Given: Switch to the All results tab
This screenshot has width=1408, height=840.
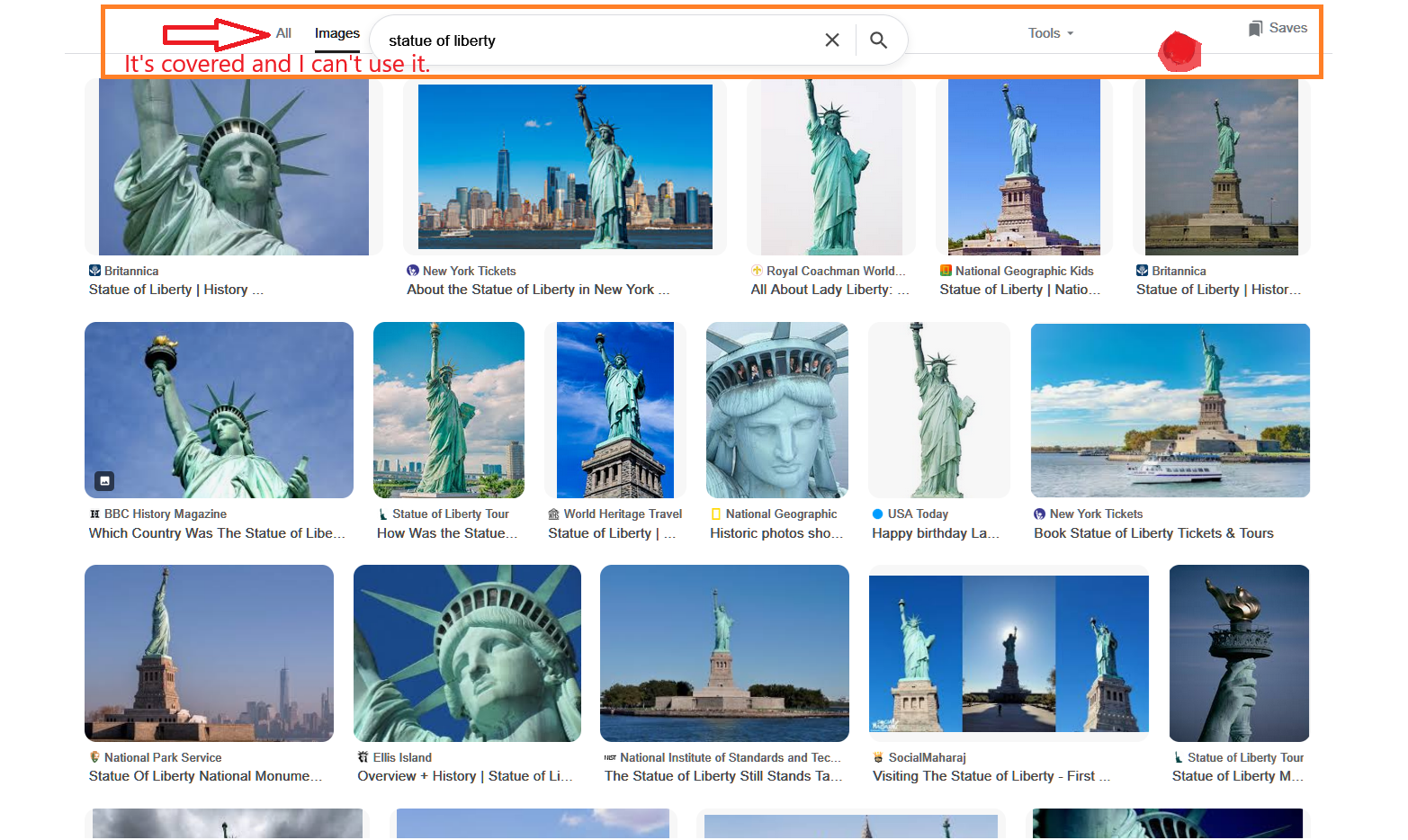Looking at the screenshot, I should coord(283,33).
